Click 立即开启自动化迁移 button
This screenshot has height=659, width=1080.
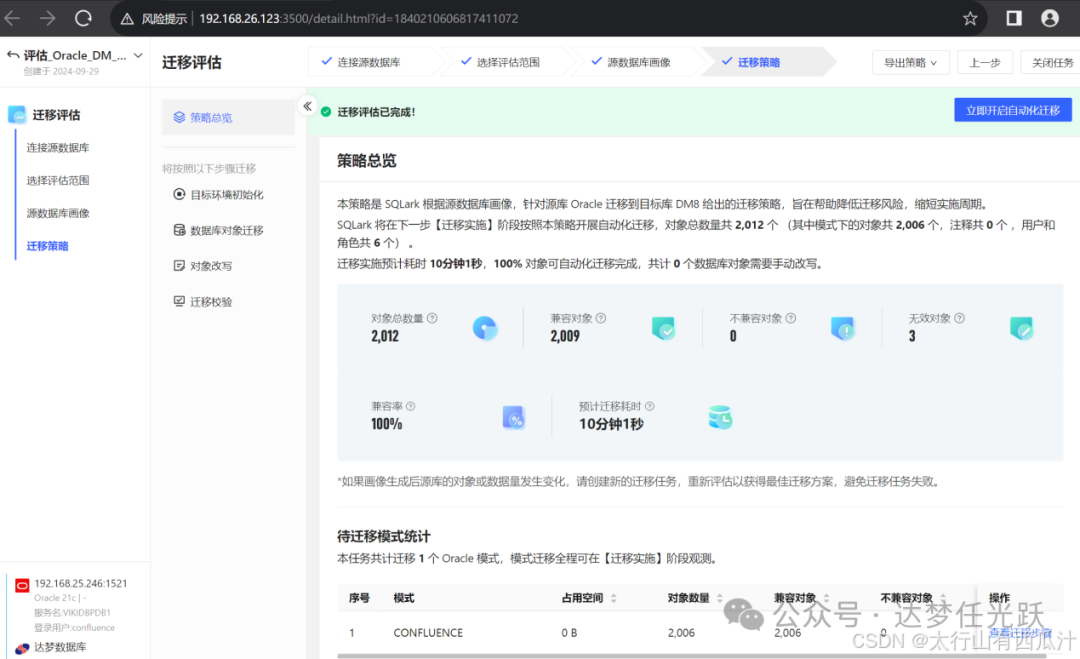(1012, 110)
